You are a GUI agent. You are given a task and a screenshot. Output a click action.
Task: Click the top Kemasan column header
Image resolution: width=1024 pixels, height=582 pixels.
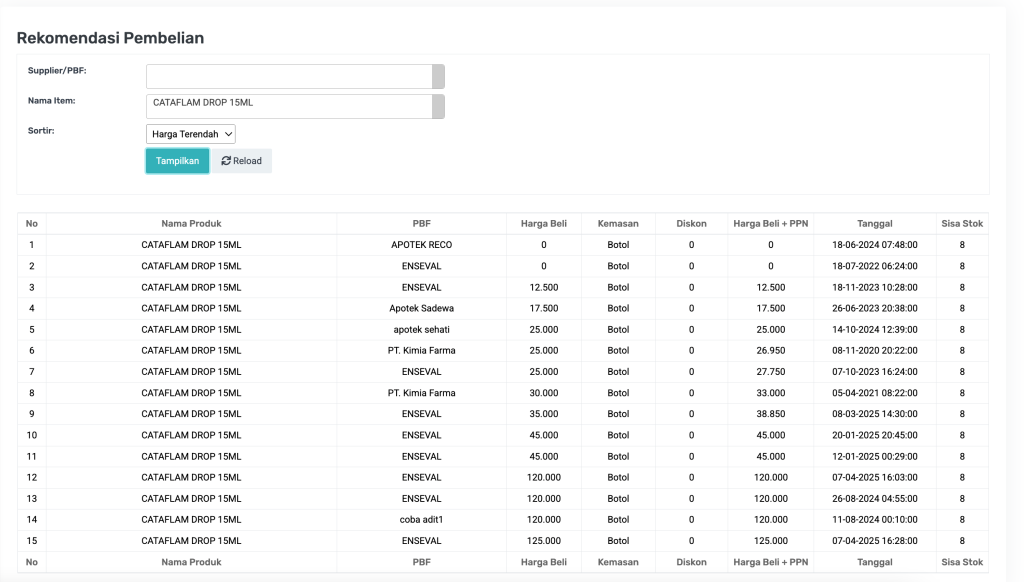[618, 224]
